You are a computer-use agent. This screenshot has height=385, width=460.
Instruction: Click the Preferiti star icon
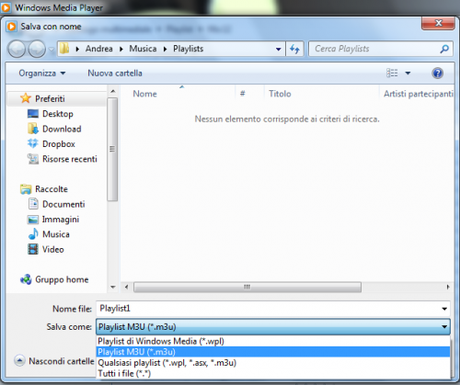25,98
